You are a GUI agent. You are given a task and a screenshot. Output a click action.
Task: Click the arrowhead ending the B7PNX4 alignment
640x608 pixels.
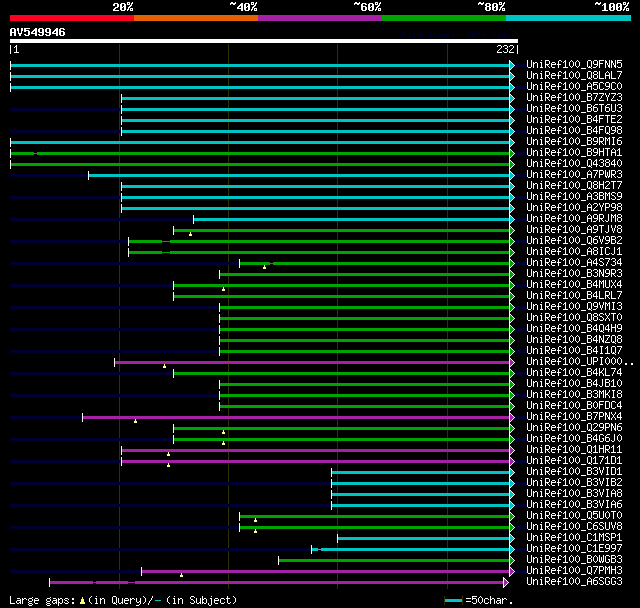coord(512,417)
